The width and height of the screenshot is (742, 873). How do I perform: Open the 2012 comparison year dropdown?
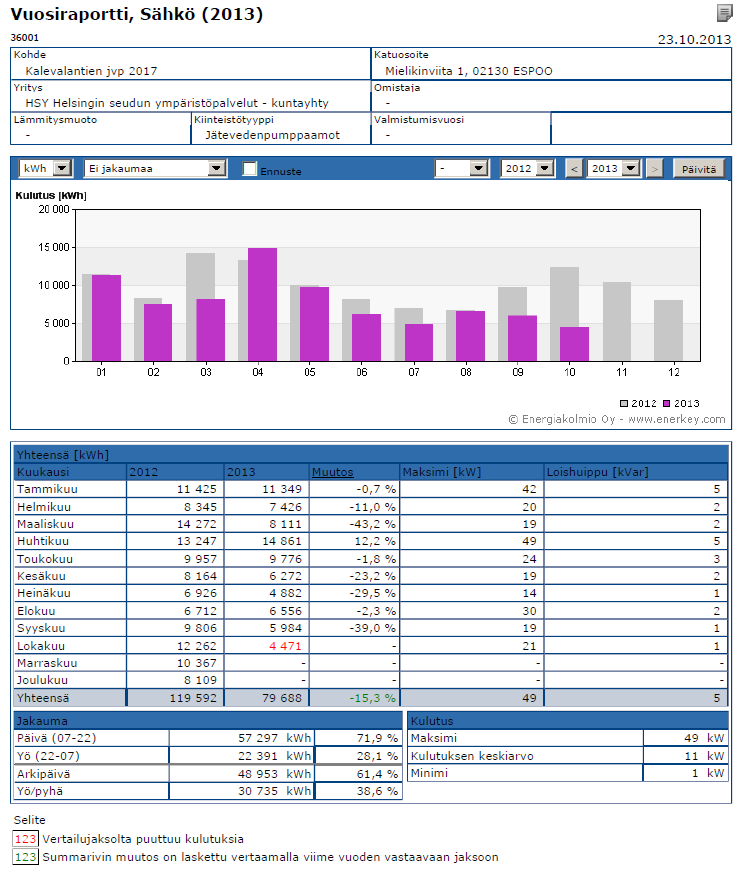click(528, 168)
